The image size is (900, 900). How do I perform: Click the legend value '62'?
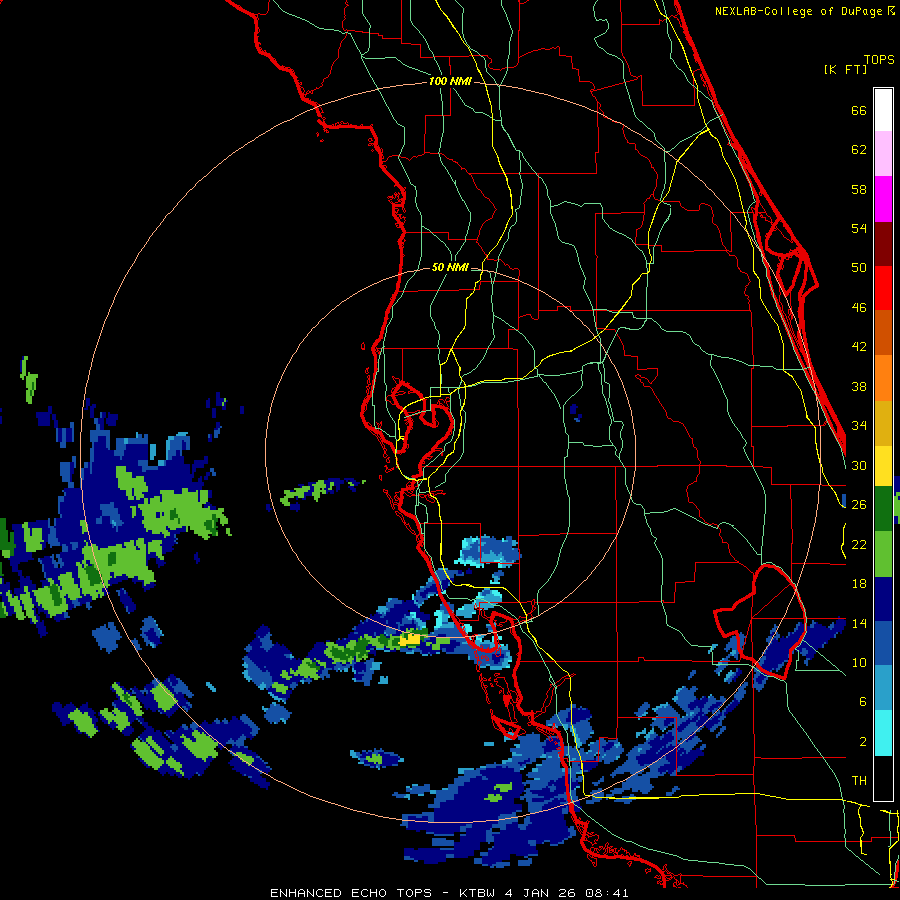click(859, 150)
